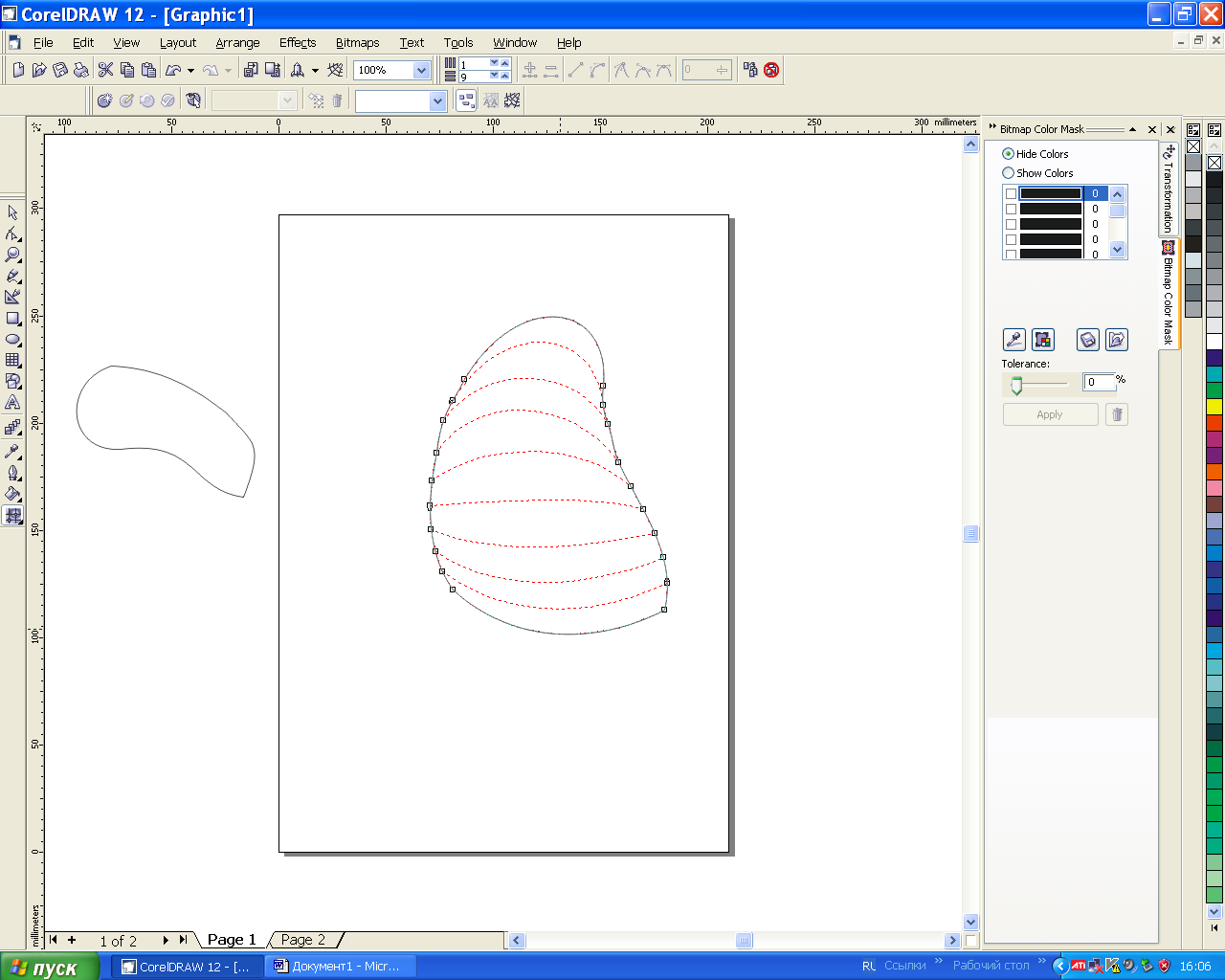This screenshot has width=1225, height=980.
Task: Click the Import icon in toolbar
Action: point(251,70)
